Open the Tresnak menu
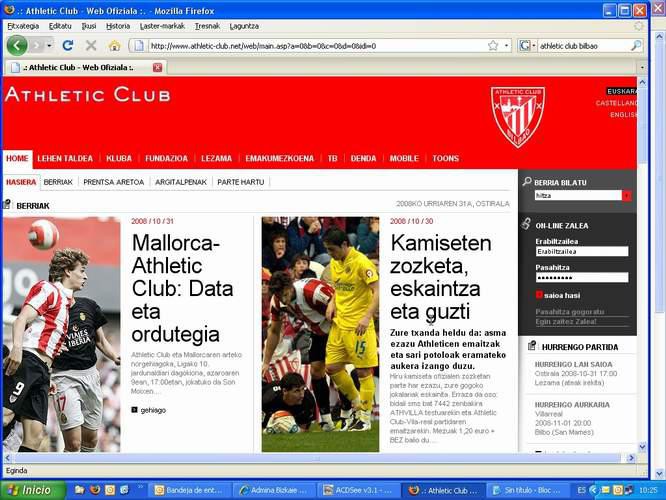 click(207, 26)
